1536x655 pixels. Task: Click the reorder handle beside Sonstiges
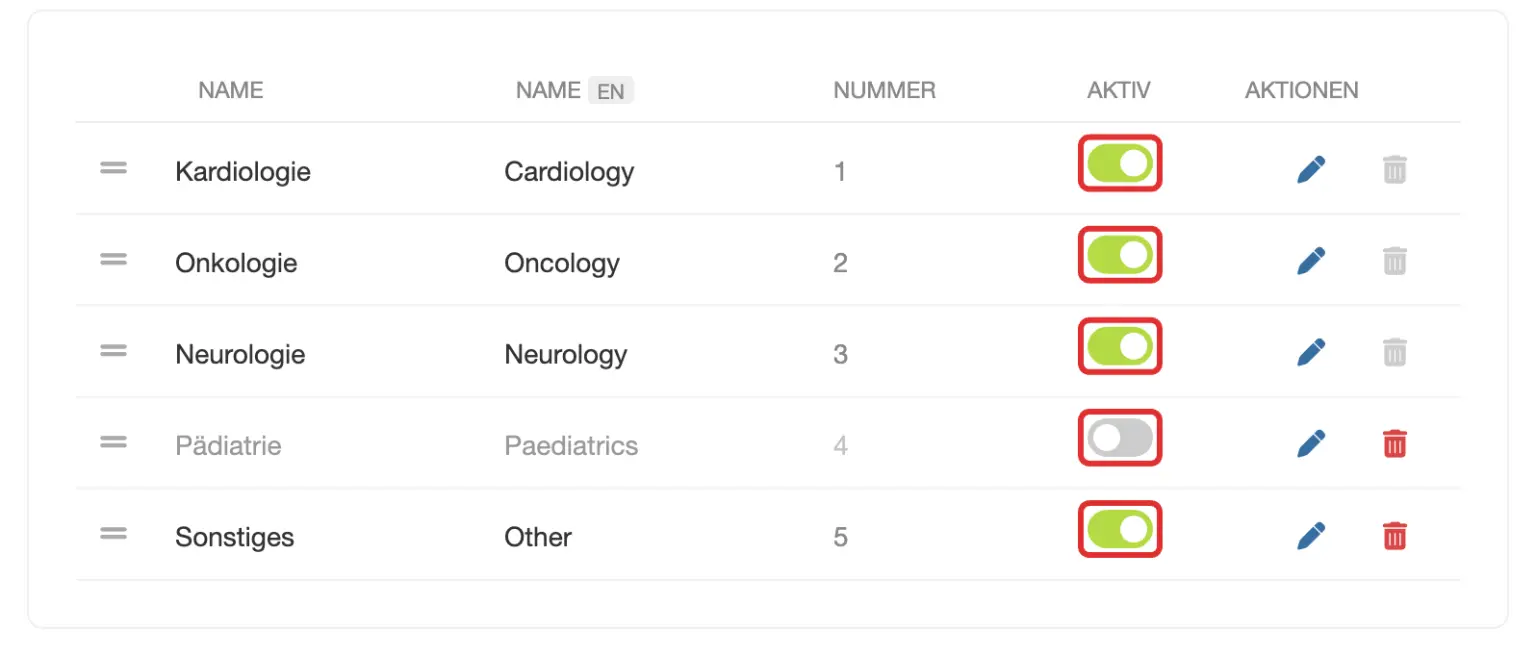click(x=113, y=533)
